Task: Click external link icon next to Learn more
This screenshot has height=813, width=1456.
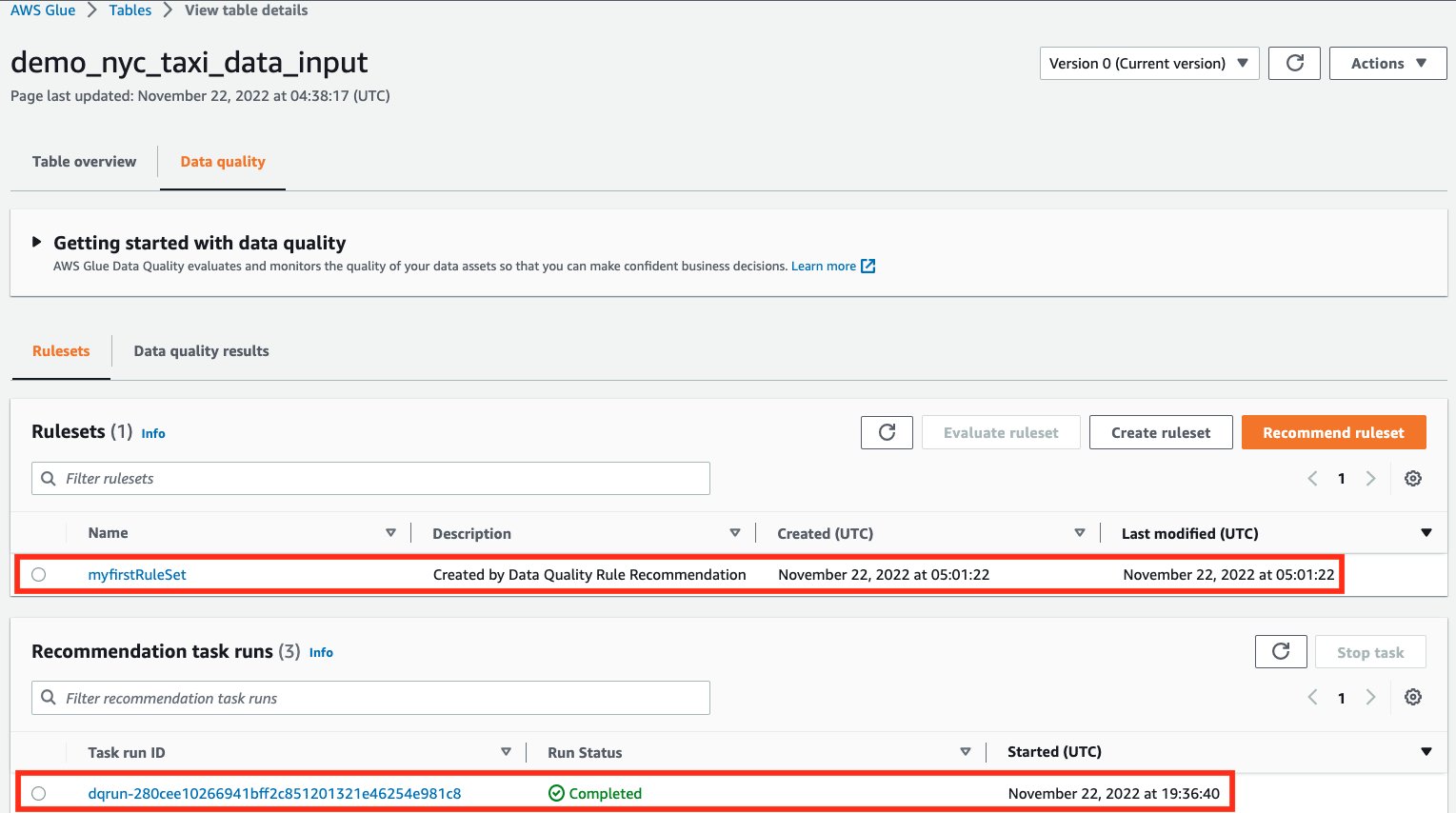Action: (868, 267)
